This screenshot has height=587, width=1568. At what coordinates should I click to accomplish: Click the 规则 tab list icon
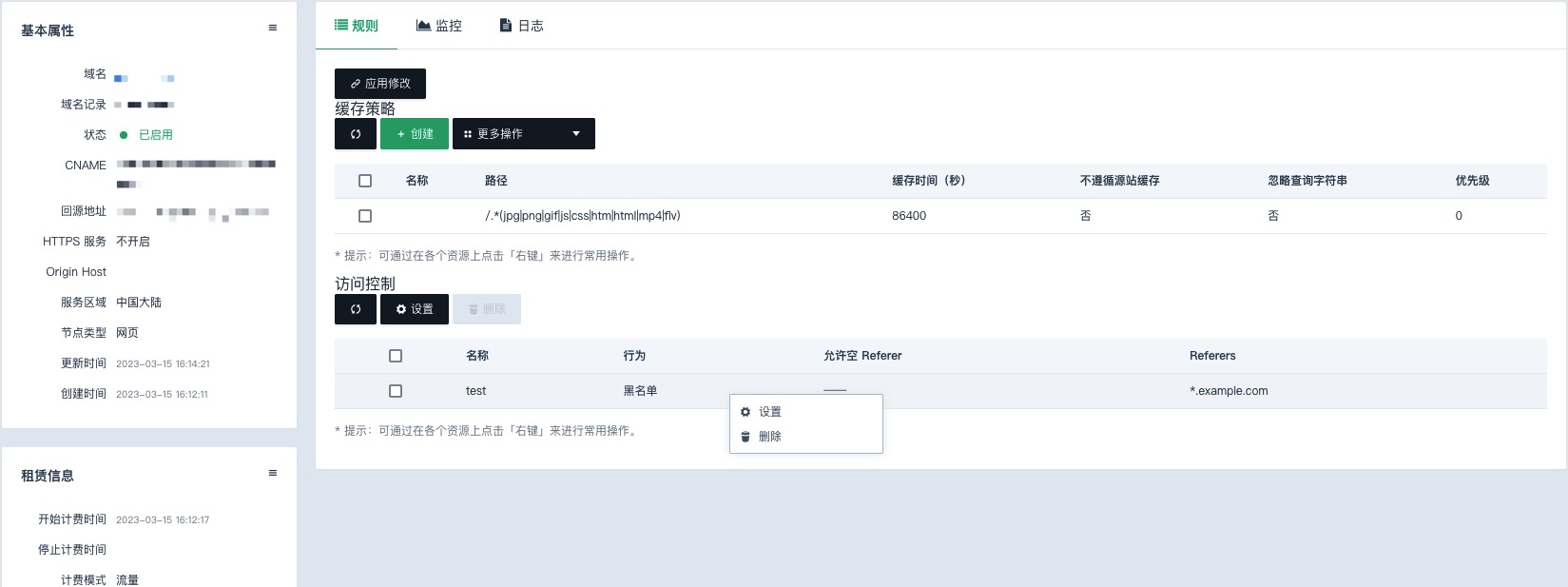click(341, 26)
